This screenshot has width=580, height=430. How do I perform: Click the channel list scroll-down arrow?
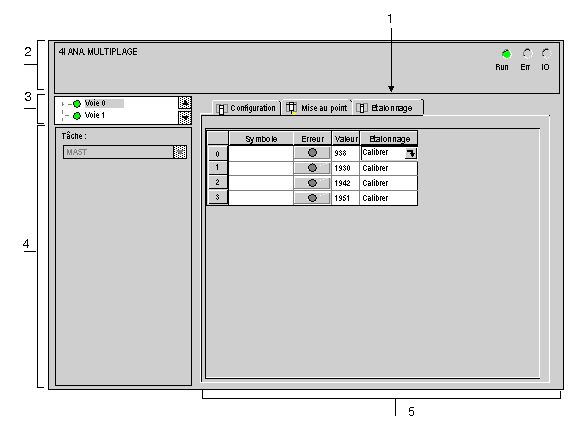tap(185, 118)
